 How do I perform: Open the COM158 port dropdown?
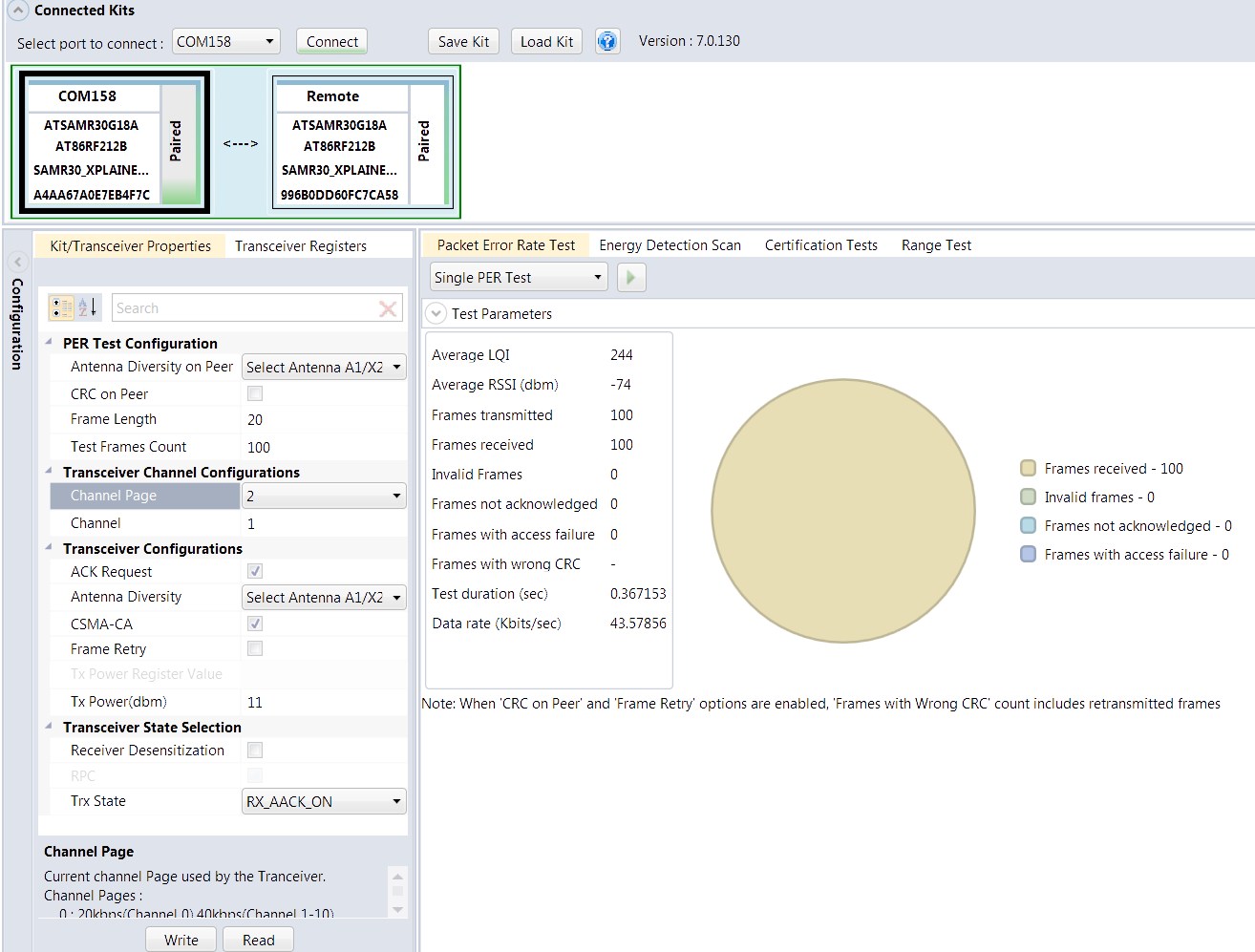point(226,41)
